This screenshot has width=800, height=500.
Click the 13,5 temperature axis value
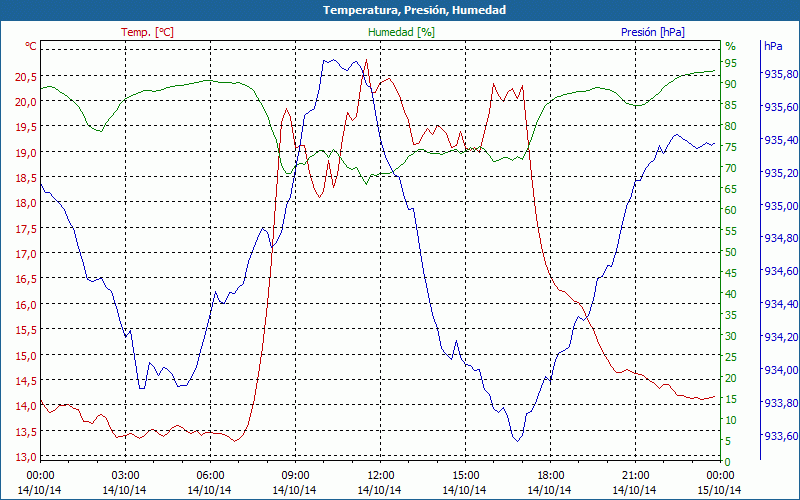[x=26, y=432]
